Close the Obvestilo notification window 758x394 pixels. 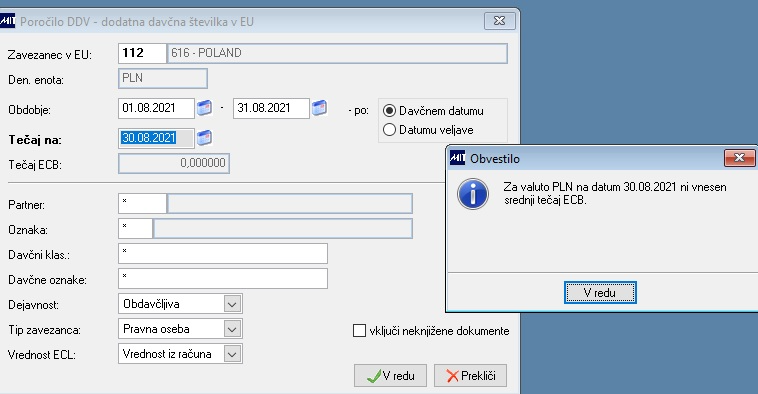739,158
